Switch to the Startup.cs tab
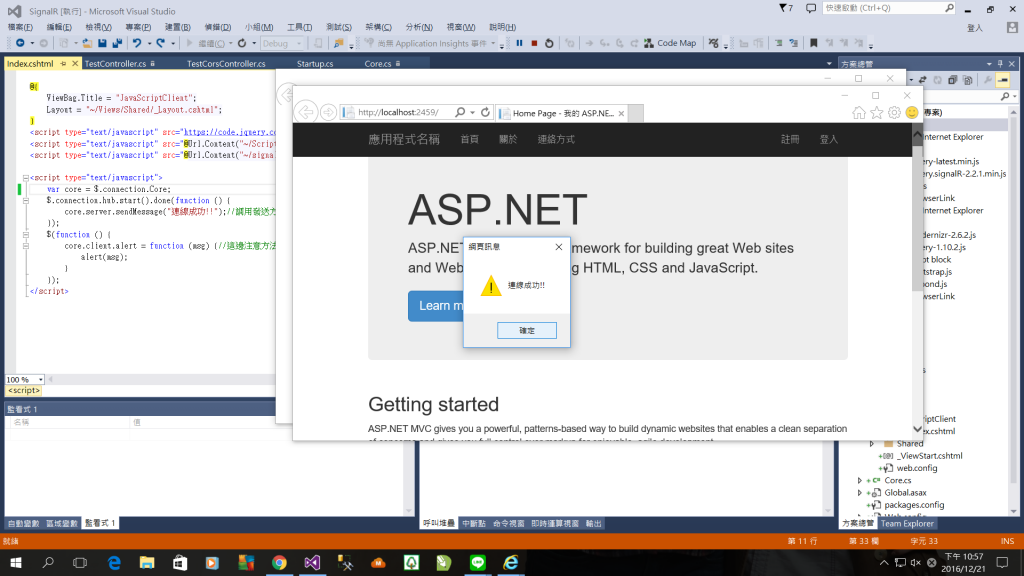The image size is (1024, 576). [x=315, y=63]
